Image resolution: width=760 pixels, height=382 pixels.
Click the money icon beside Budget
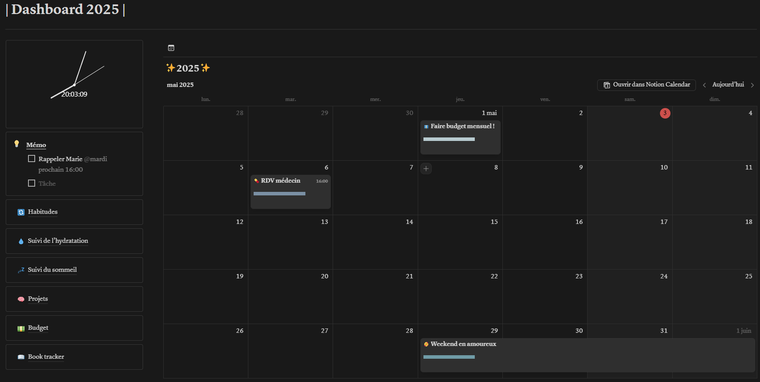tap(21, 328)
